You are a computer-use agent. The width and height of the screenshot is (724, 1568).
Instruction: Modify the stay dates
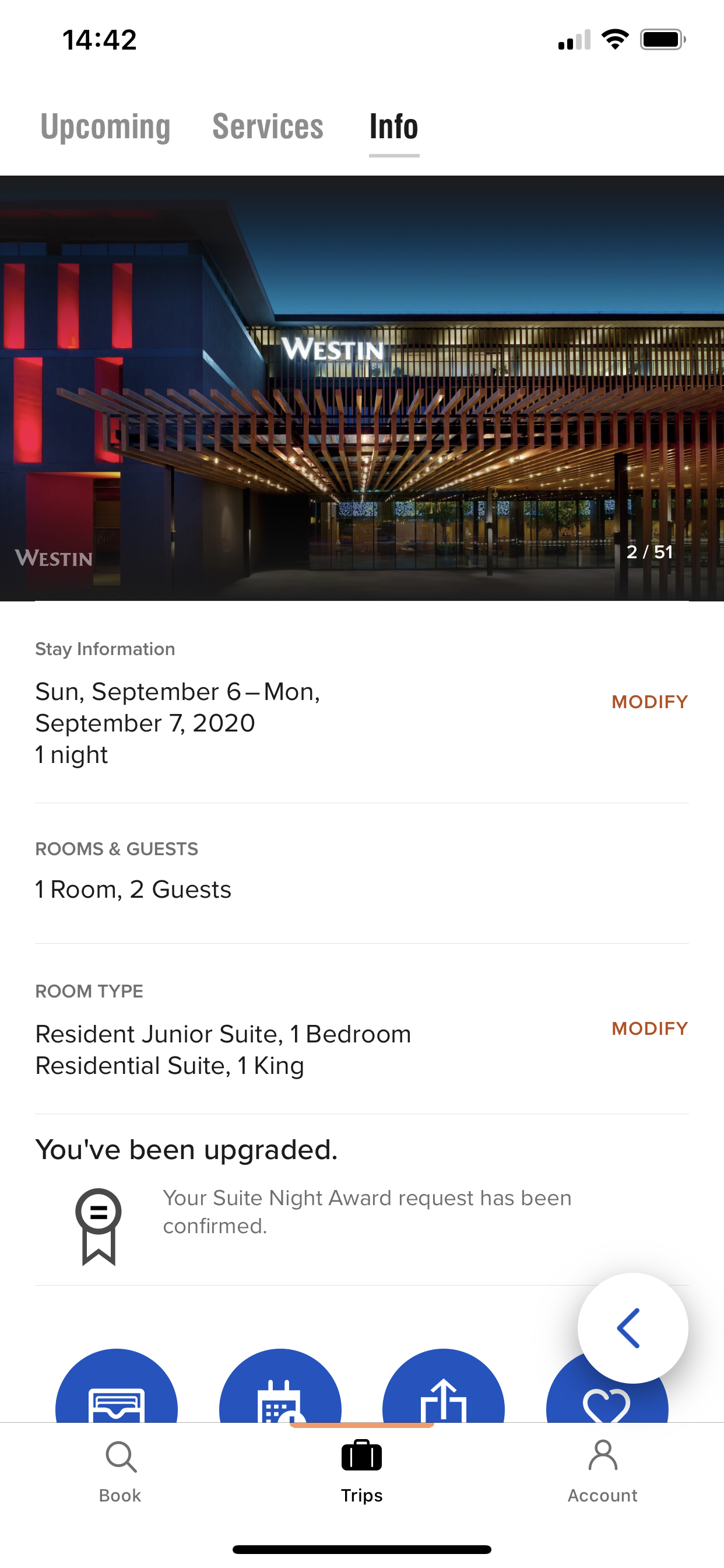pyautogui.click(x=650, y=702)
